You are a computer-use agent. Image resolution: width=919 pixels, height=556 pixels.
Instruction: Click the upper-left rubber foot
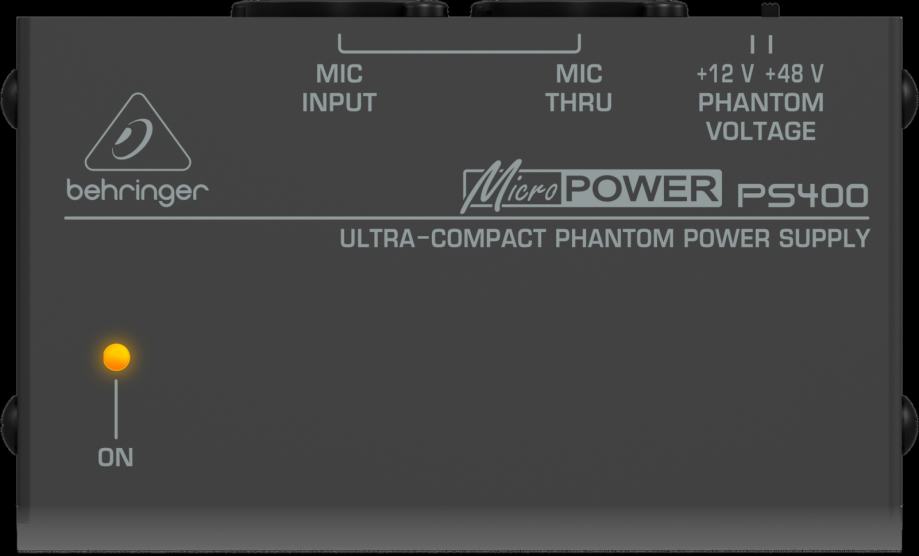pyautogui.click(x=9, y=98)
